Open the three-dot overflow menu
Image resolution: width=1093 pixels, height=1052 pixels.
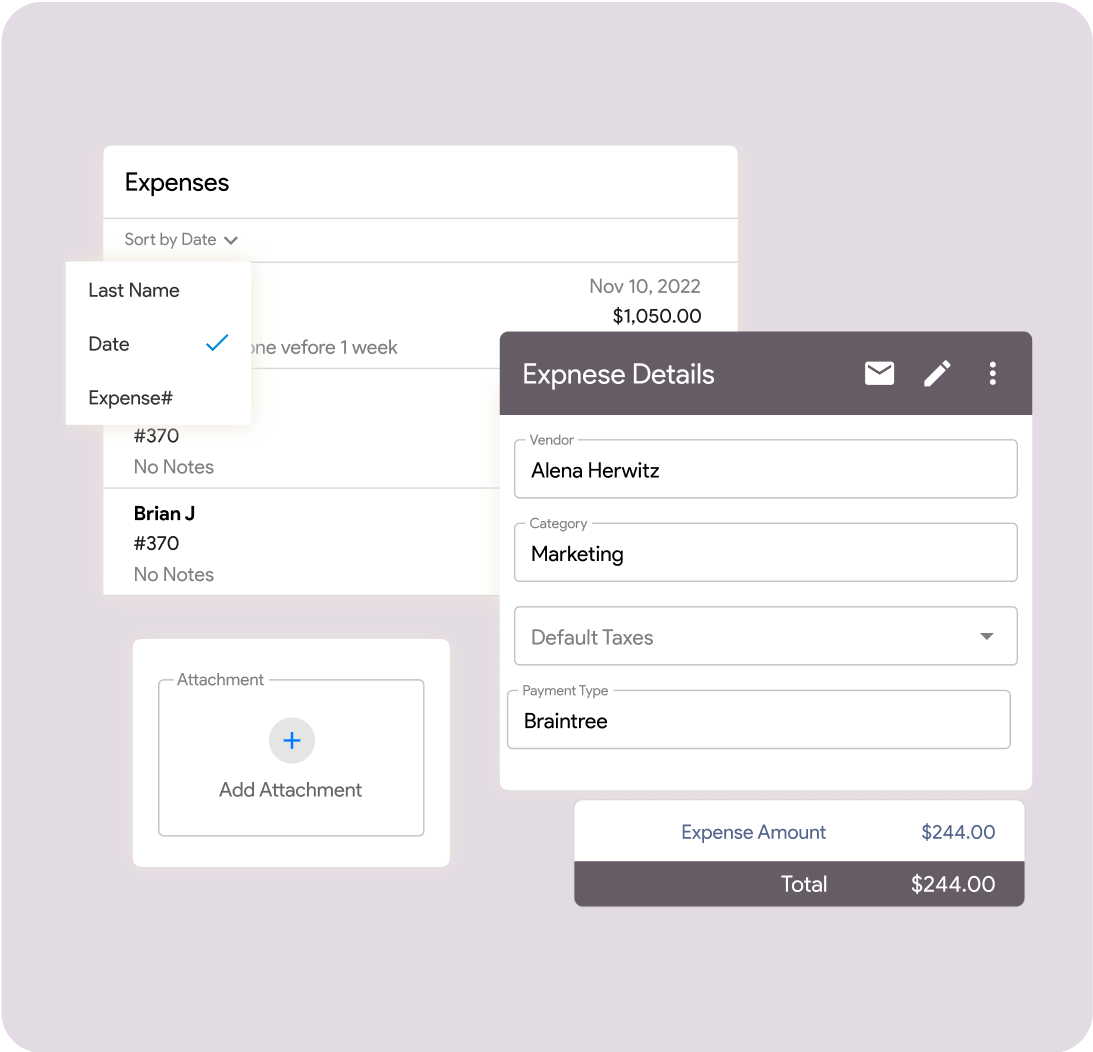(x=993, y=373)
